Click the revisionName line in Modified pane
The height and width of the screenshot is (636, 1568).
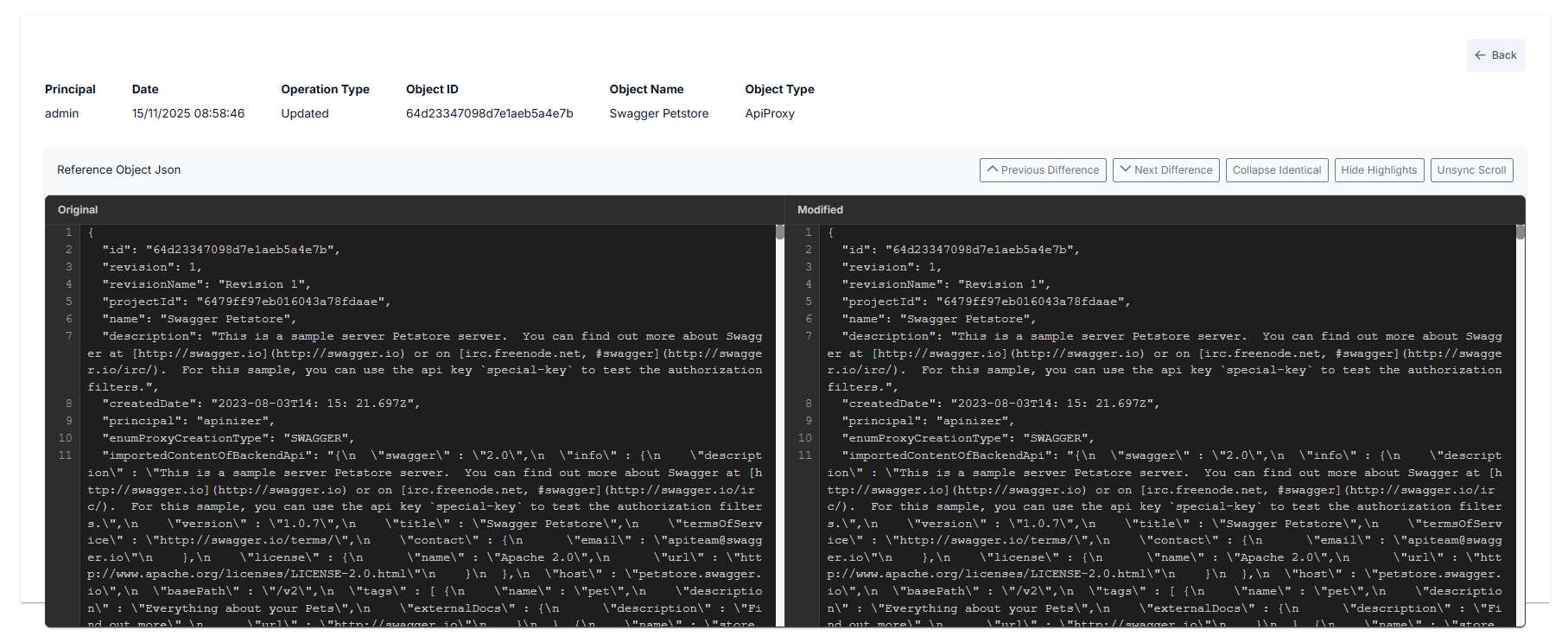pyautogui.click(x=946, y=284)
